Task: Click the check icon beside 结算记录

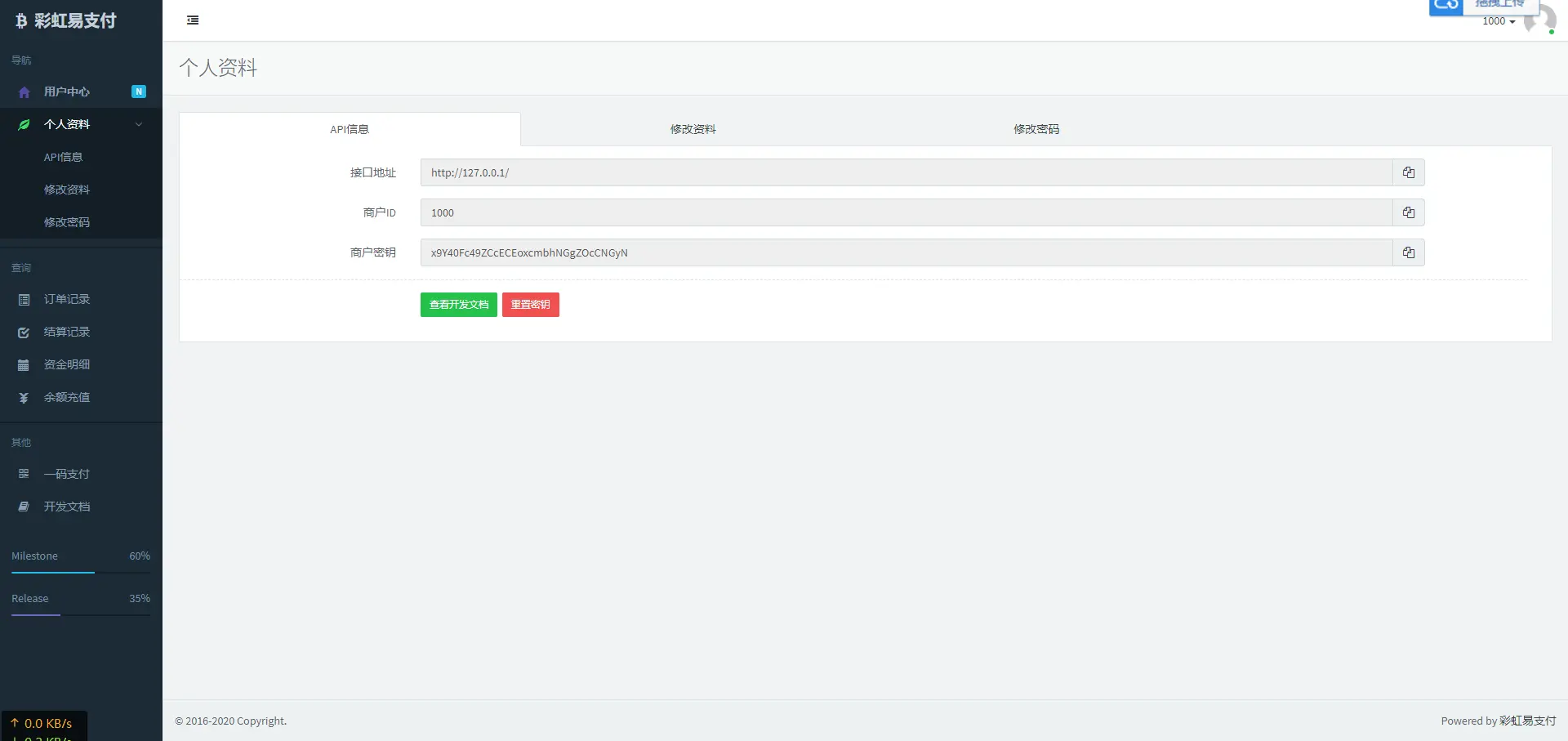Action: click(24, 333)
